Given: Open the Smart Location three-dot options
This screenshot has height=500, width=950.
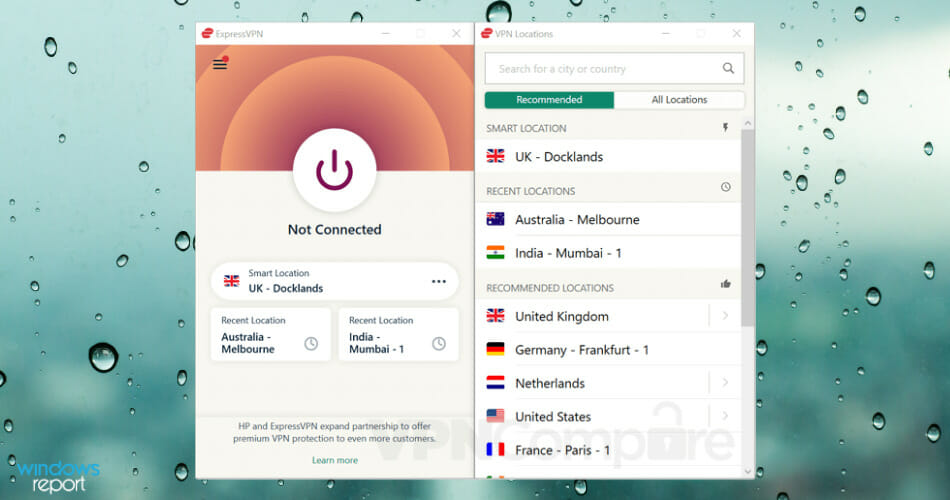Looking at the screenshot, I should coord(439,281).
